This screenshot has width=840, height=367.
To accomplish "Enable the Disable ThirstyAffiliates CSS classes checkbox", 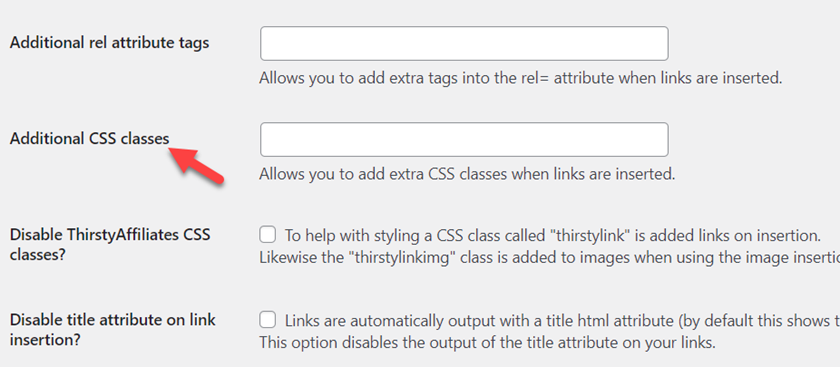I will (268, 235).
